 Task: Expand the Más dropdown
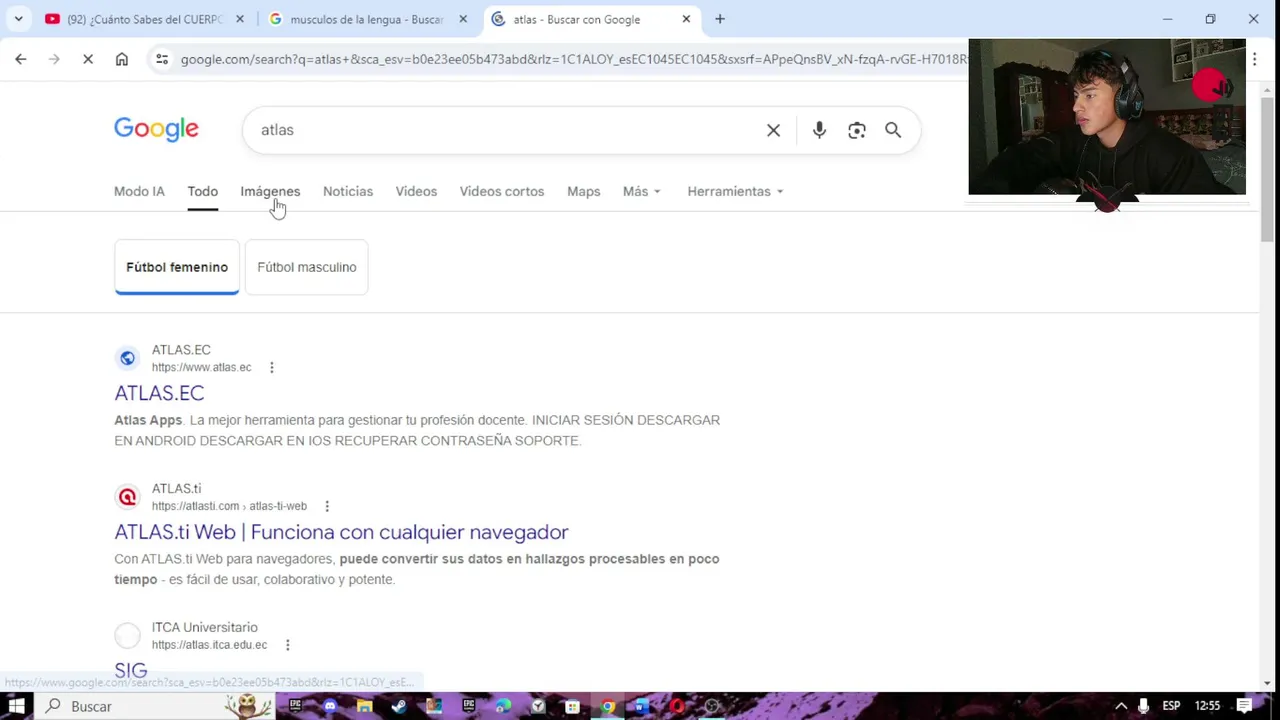point(641,191)
